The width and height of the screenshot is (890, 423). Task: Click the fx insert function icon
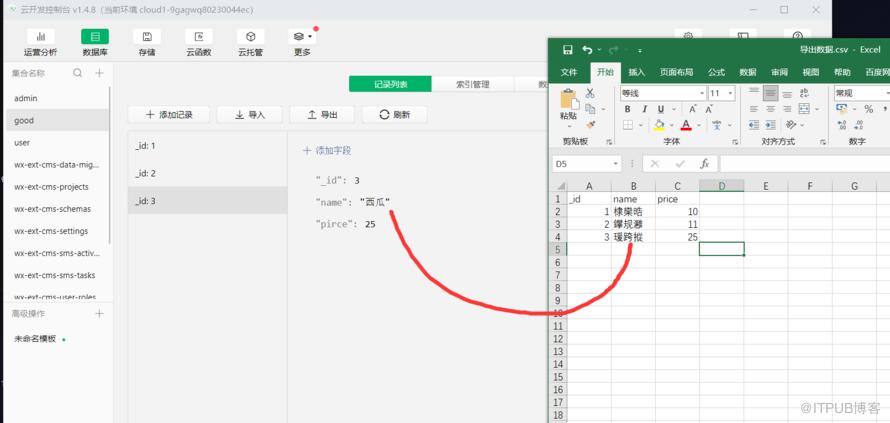pos(704,164)
